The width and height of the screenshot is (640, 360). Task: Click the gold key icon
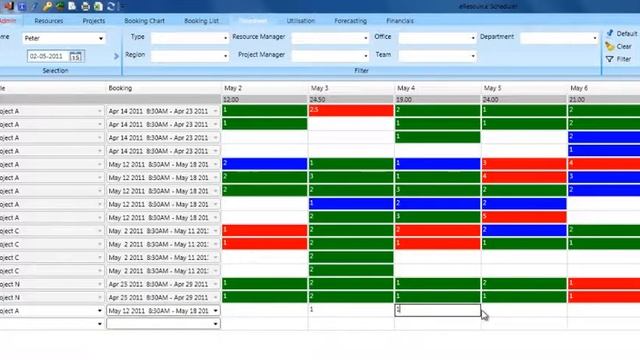tap(47, 6)
